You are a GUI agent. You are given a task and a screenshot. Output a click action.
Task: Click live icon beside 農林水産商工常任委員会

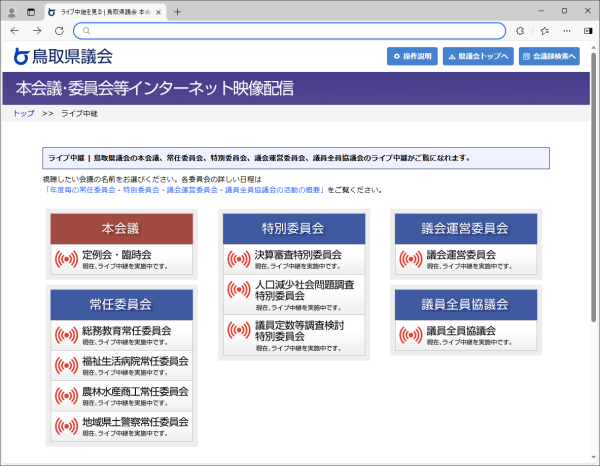tap(67, 396)
